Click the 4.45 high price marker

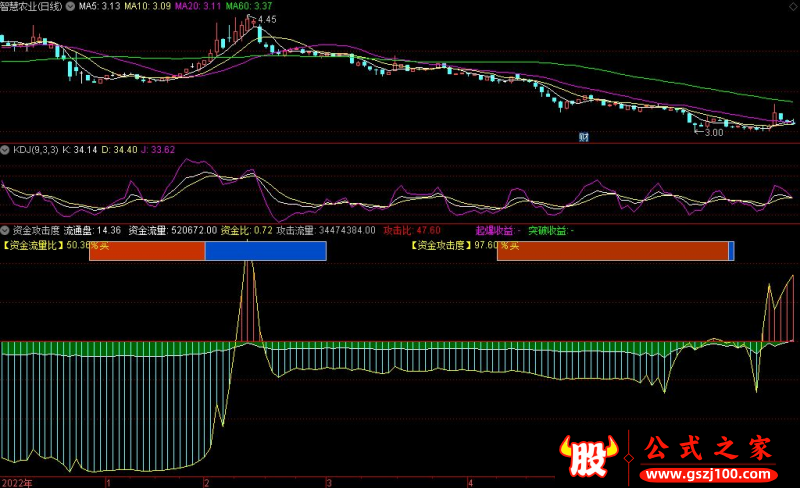pos(266,20)
